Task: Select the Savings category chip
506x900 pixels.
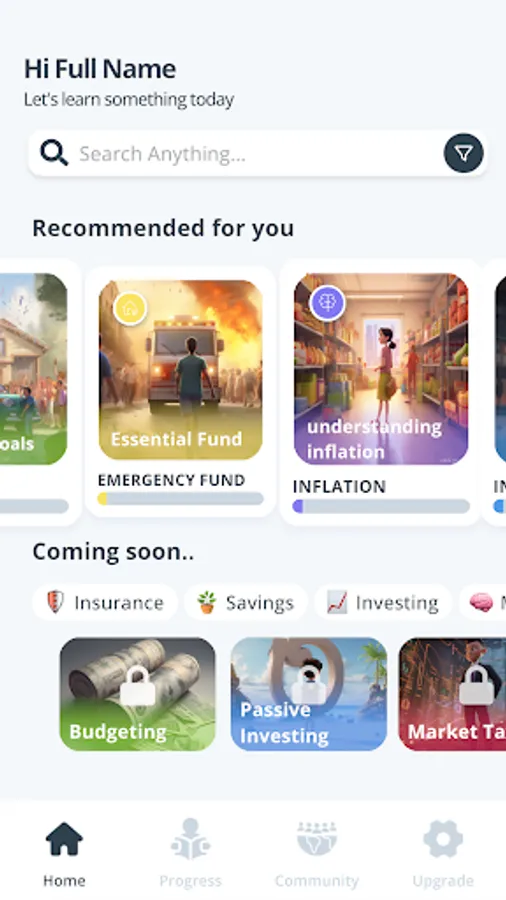Action: click(x=246, y=603)
